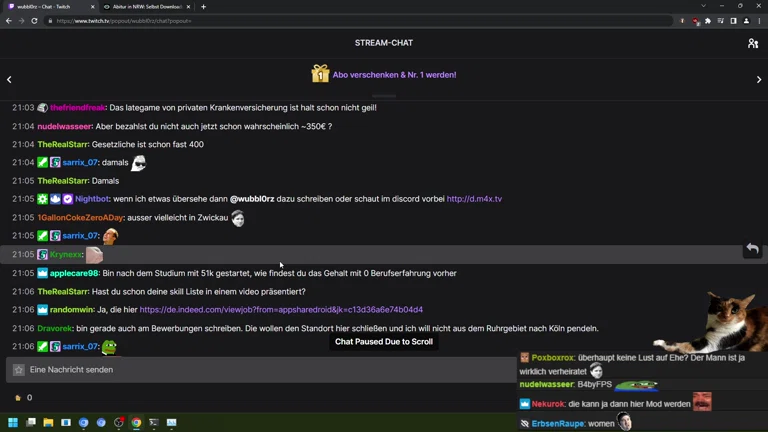
Task: Click username ErbsenRaupe in overlay chat
Action: (558, 424)
